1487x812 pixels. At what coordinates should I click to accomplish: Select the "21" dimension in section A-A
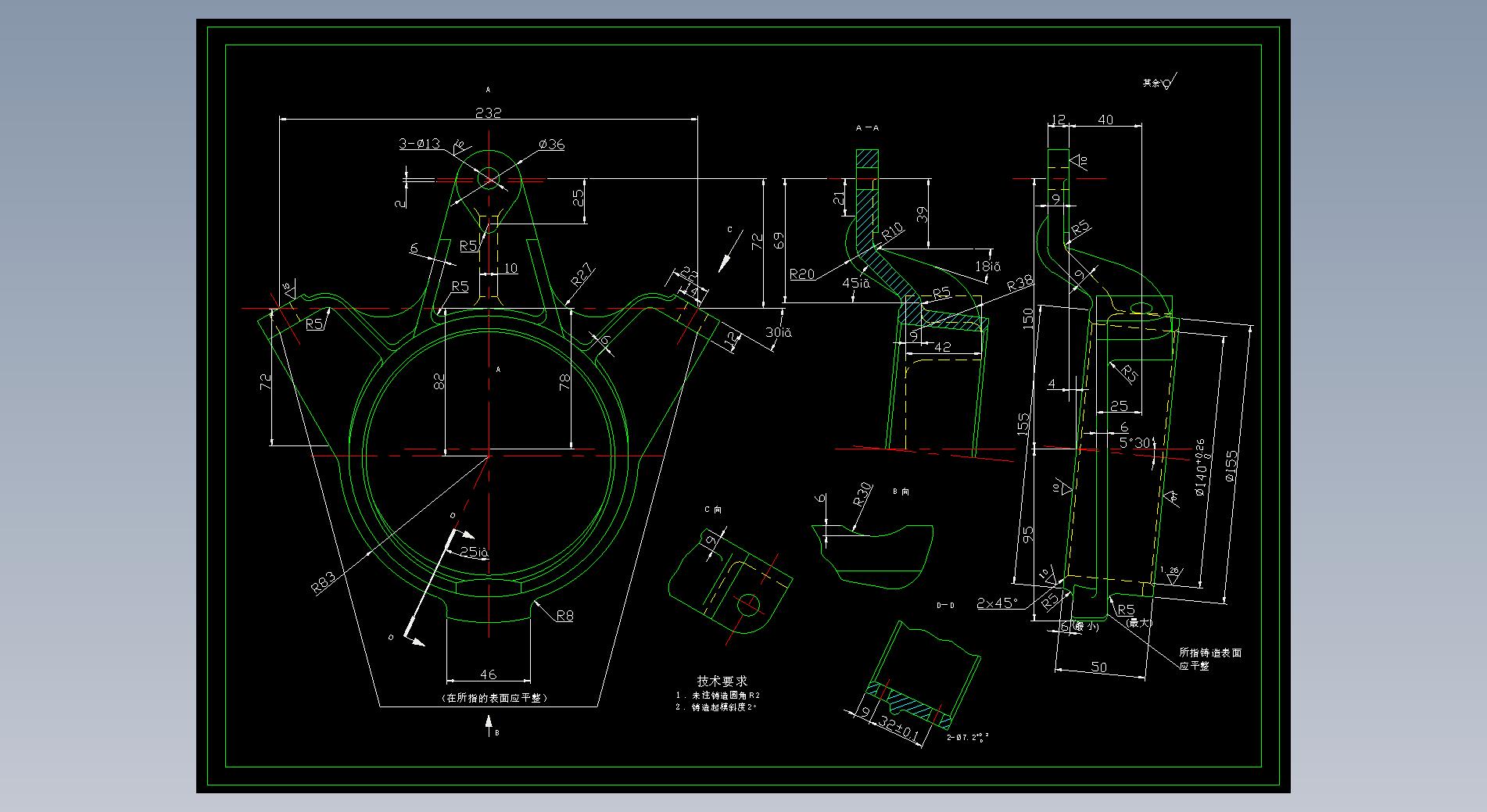point(839,199)
